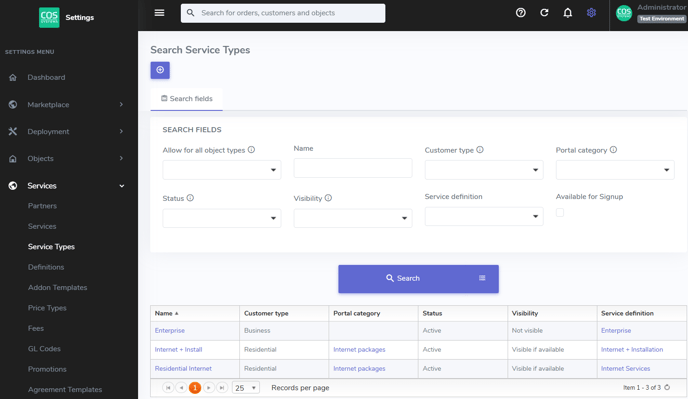Go to previous page of results
This screenshot has height=399, width=688.
click(x=181, y=388)
